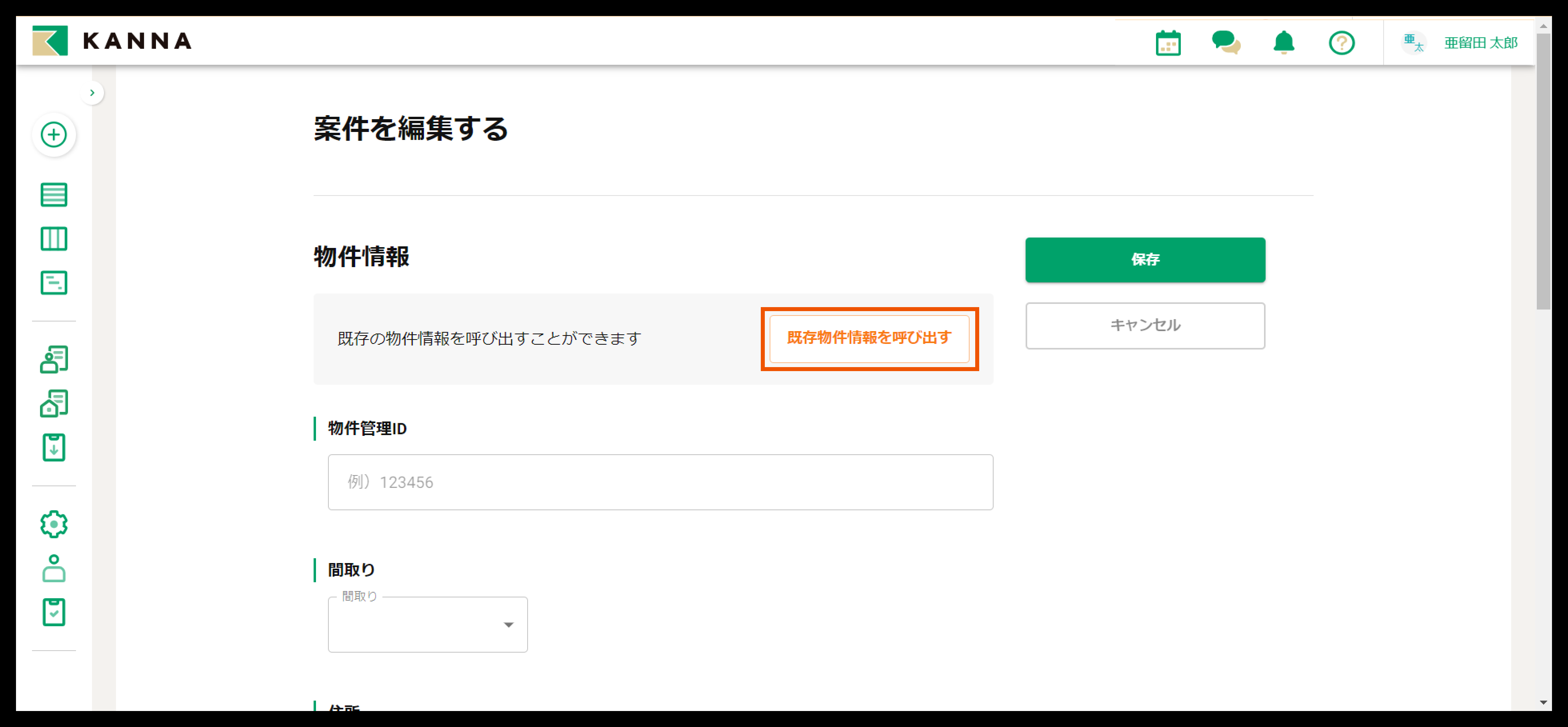Click the help question mark icon

(1341, 42)
